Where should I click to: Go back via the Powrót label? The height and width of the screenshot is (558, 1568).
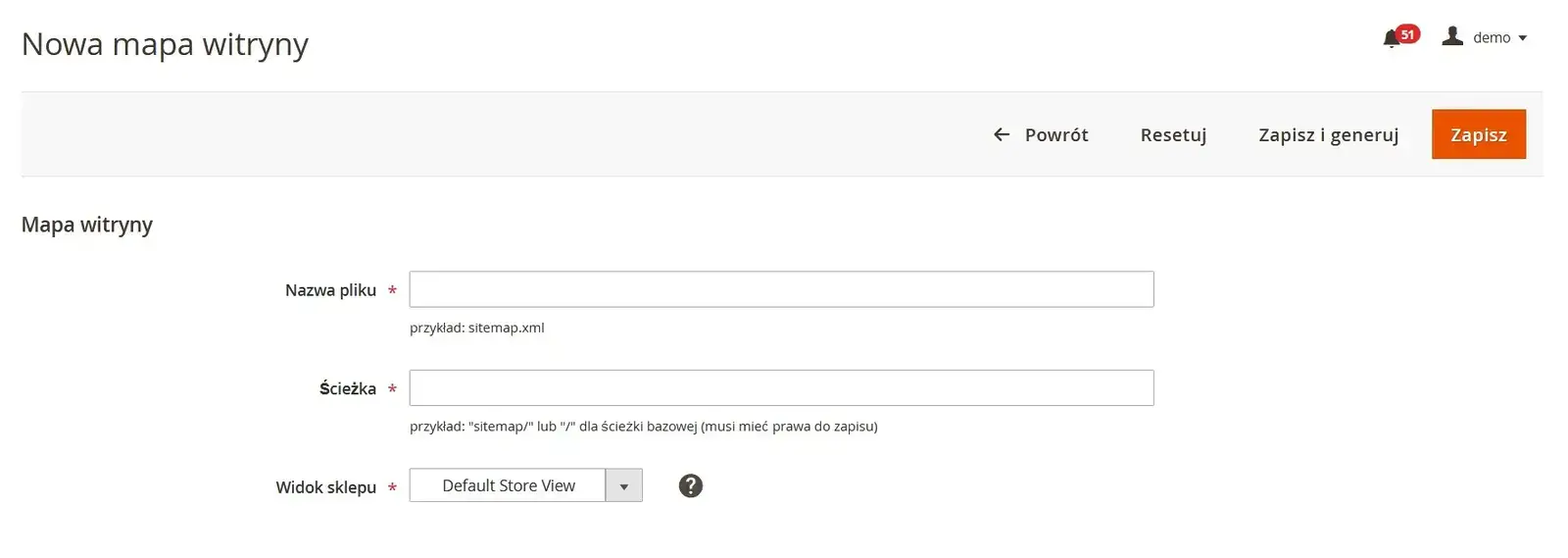pyautogui.click(x=1056, y=134)
